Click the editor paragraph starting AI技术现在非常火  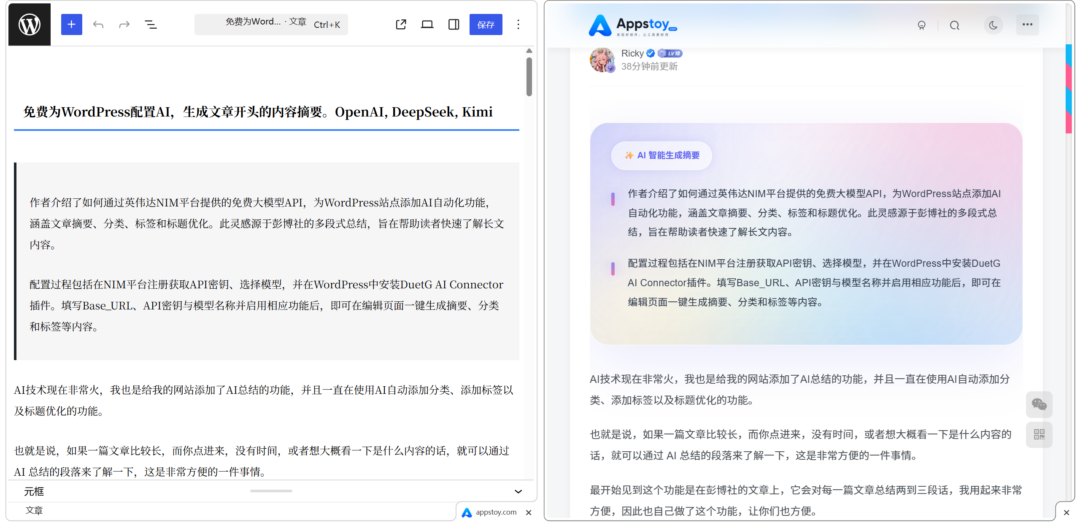click(x=264, y=401)
